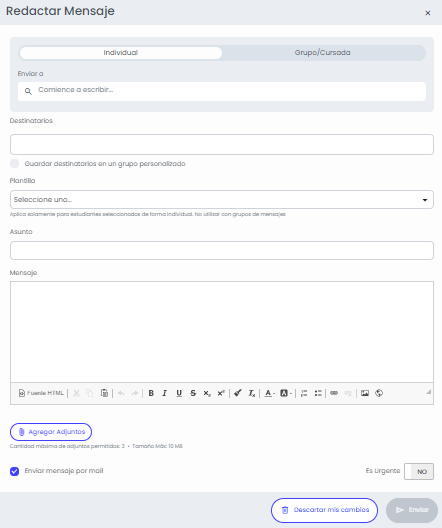Insert an image into the message
Screen dimensions: 442x528
pyautogui.click(x=365, y=393)
